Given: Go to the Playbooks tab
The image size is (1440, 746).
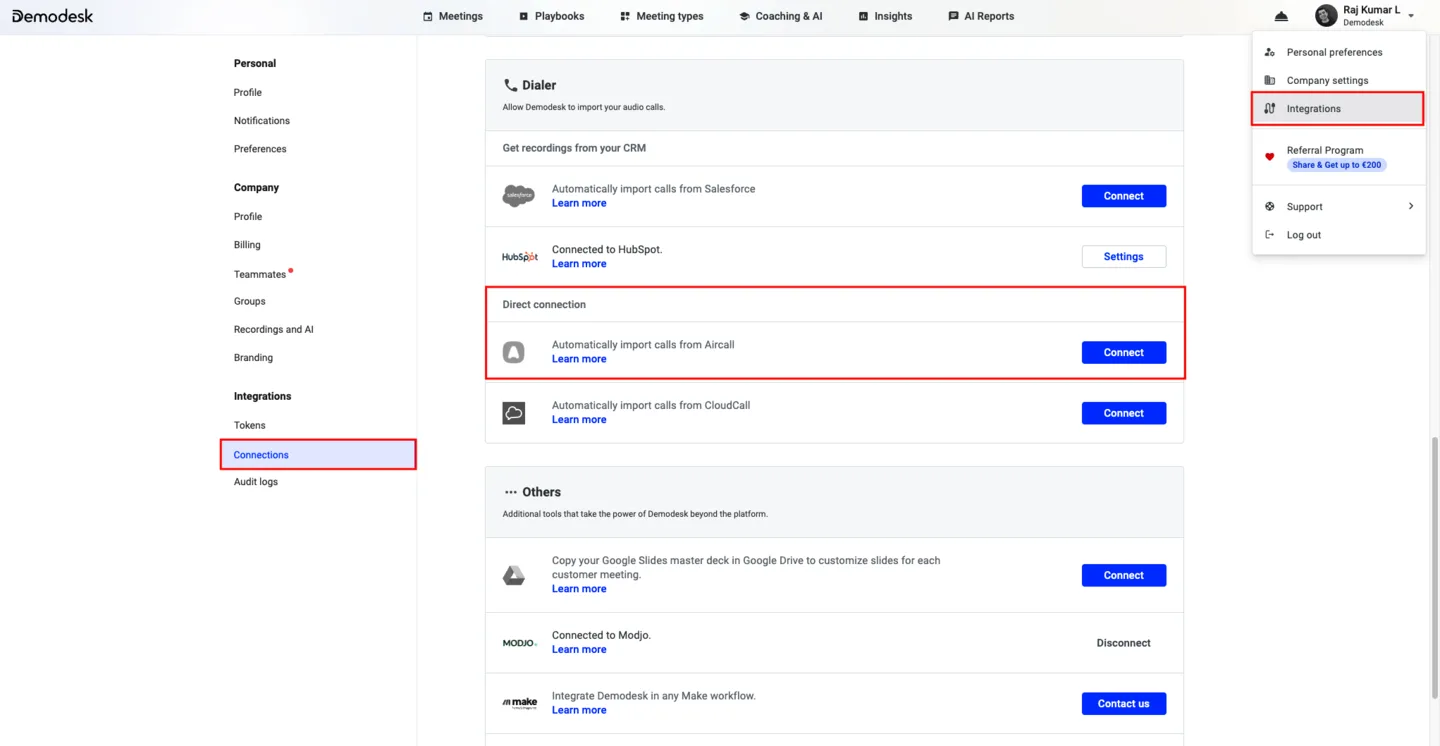Looking at the screenshot, I should (x=551, y=16).
